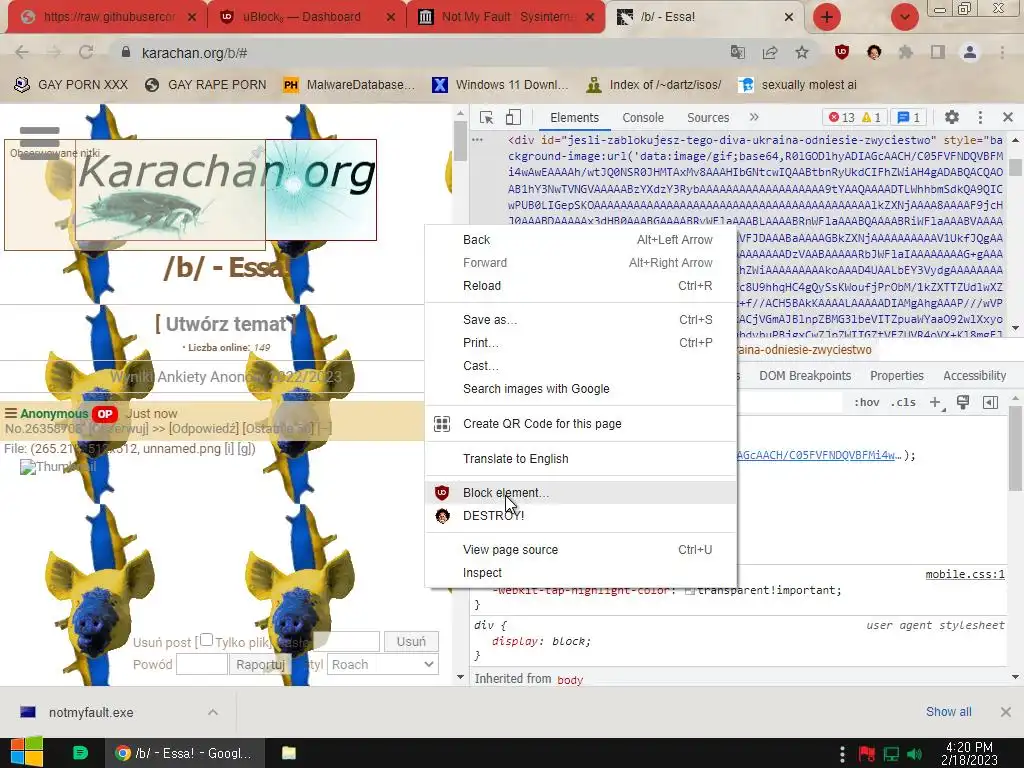Switch to the Console tab

click(643, 118)
